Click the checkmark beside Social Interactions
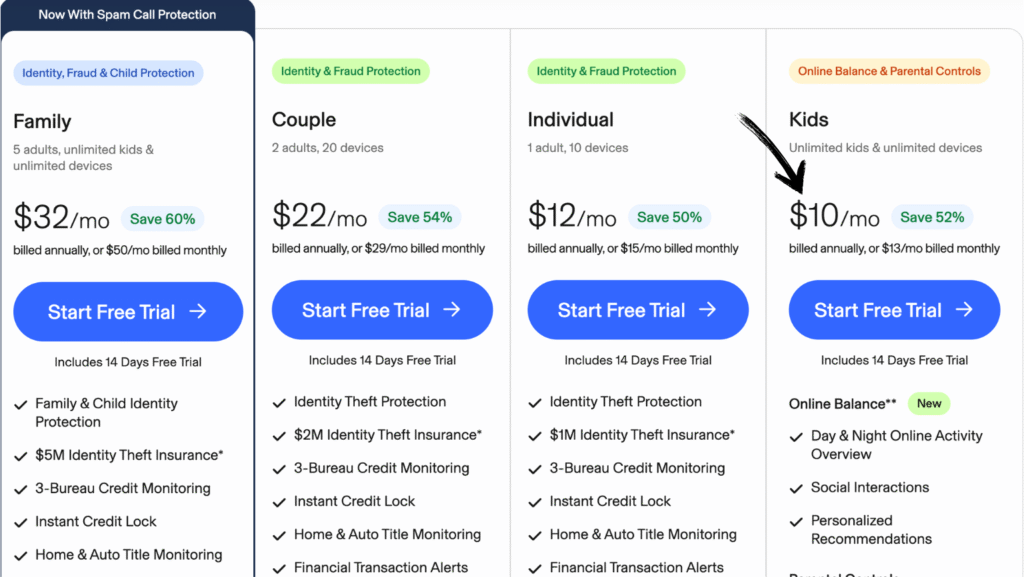 tap(797, 489)
